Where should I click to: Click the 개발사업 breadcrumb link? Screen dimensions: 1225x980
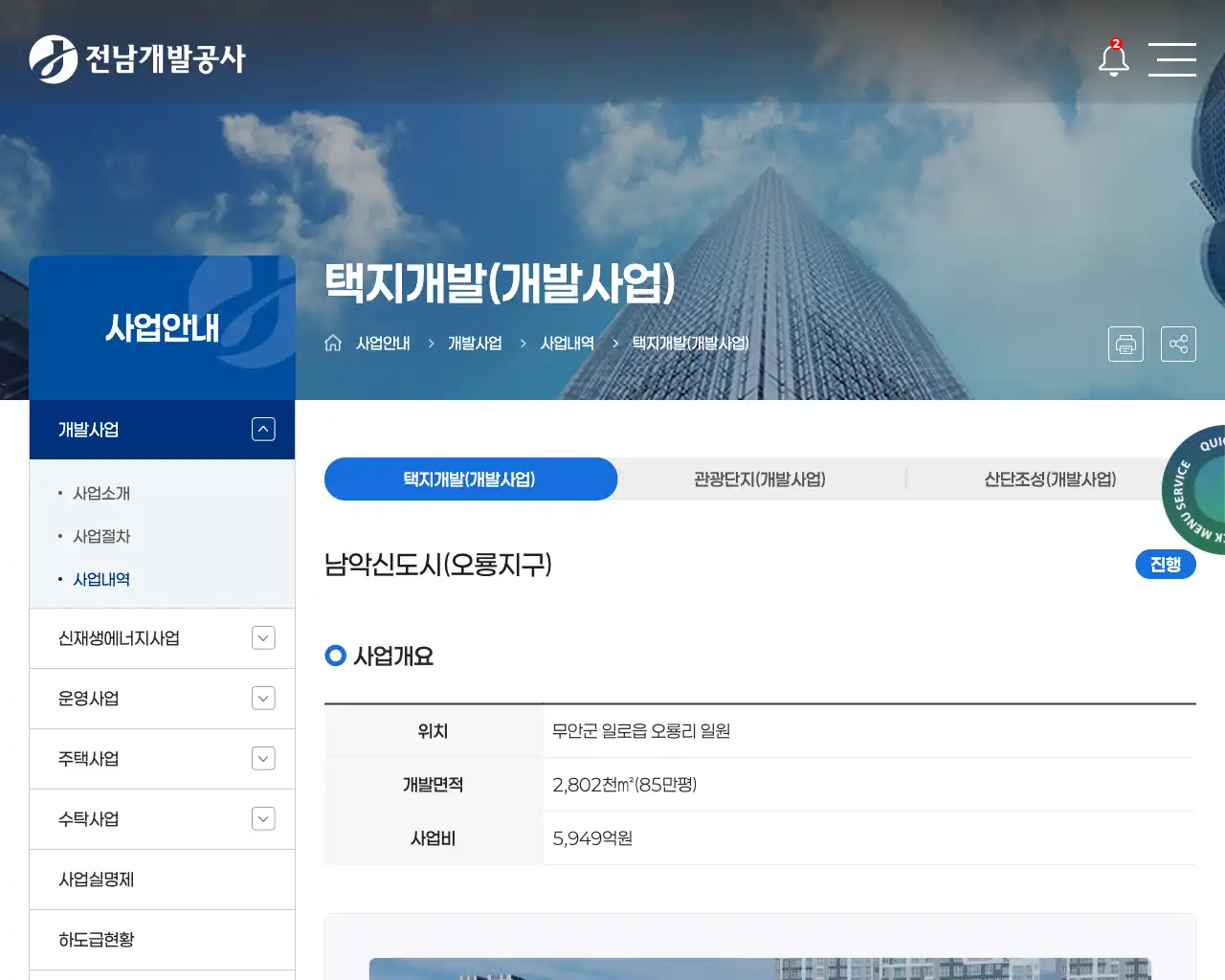pos(475,343)
